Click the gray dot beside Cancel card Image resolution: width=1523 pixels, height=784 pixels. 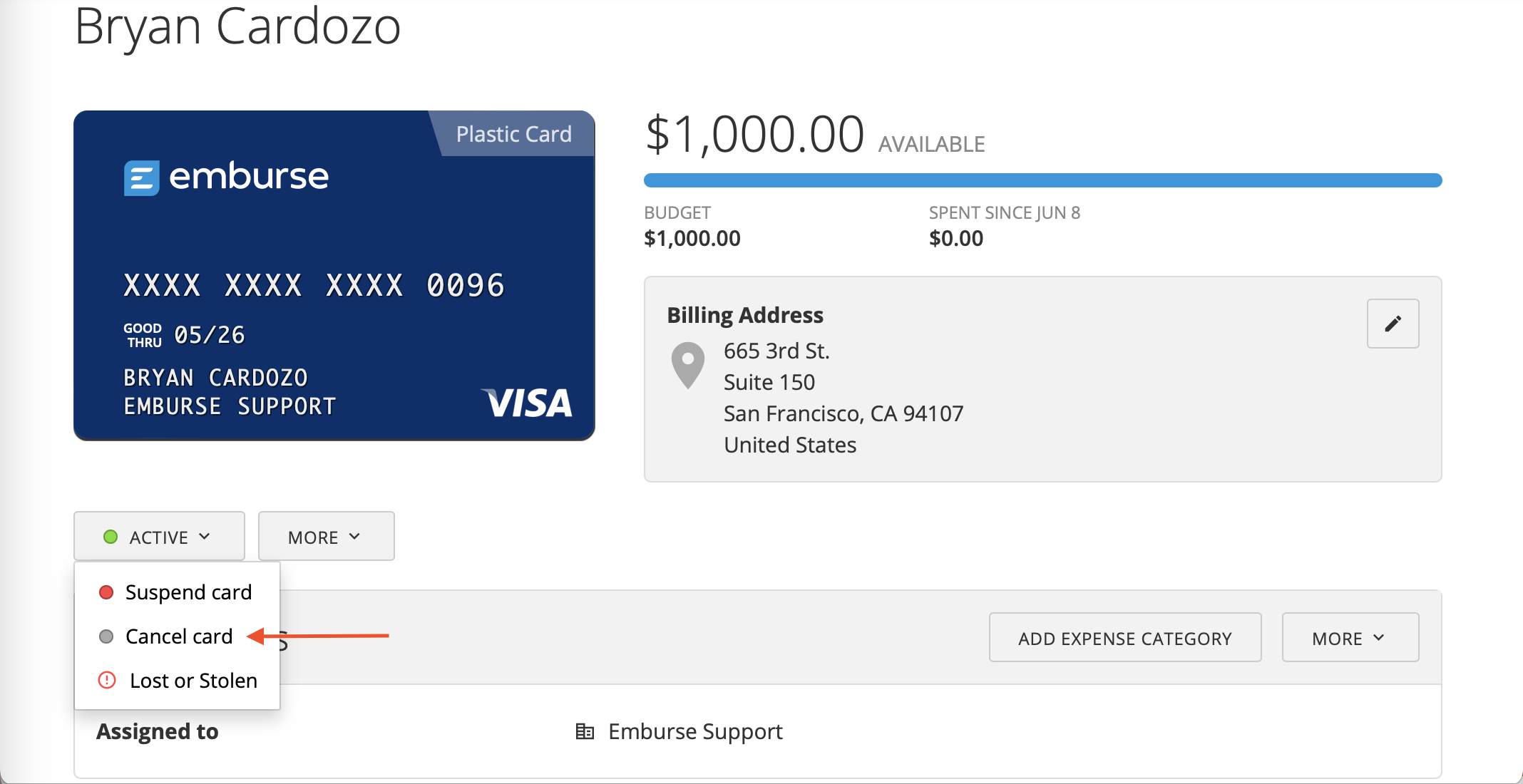106,636
